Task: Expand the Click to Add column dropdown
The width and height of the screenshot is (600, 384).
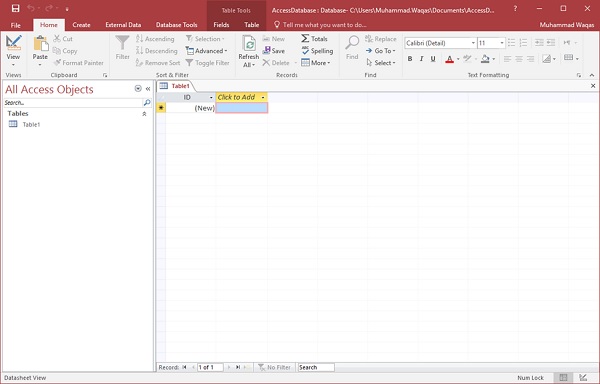Action: 263,98
